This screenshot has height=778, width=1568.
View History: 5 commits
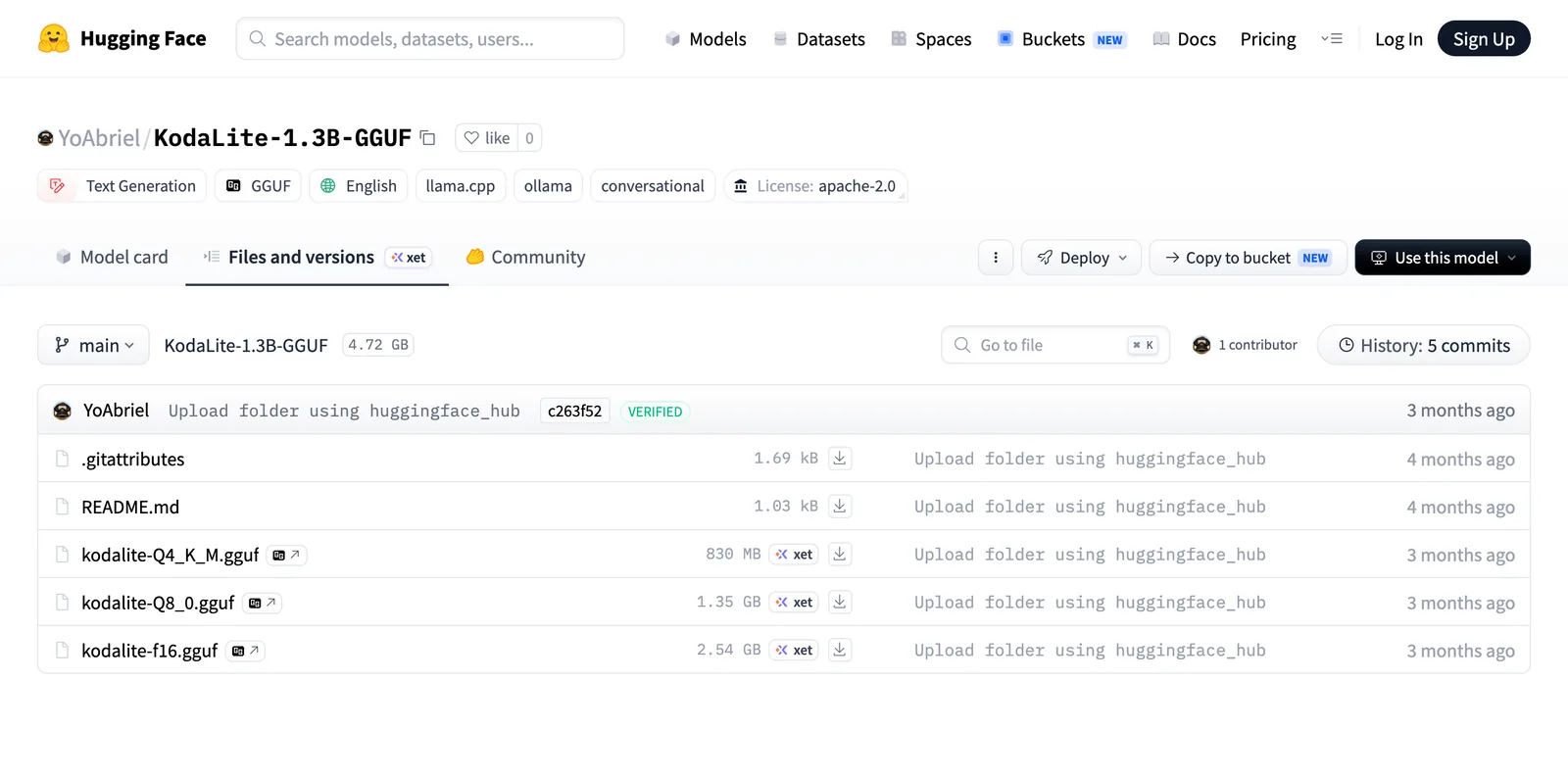1424,345
